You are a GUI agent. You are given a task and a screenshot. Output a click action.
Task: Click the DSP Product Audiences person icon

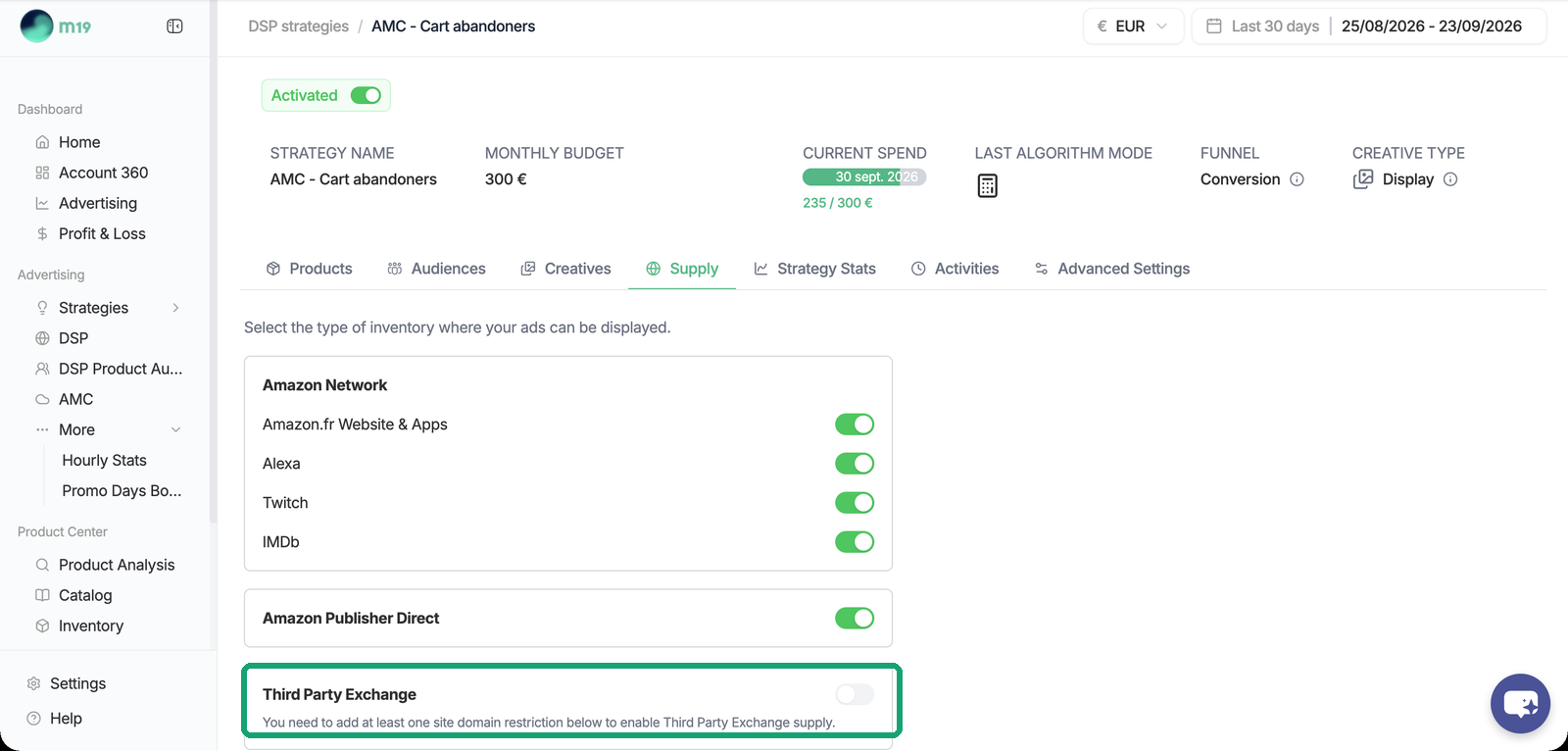click(42, 369)
